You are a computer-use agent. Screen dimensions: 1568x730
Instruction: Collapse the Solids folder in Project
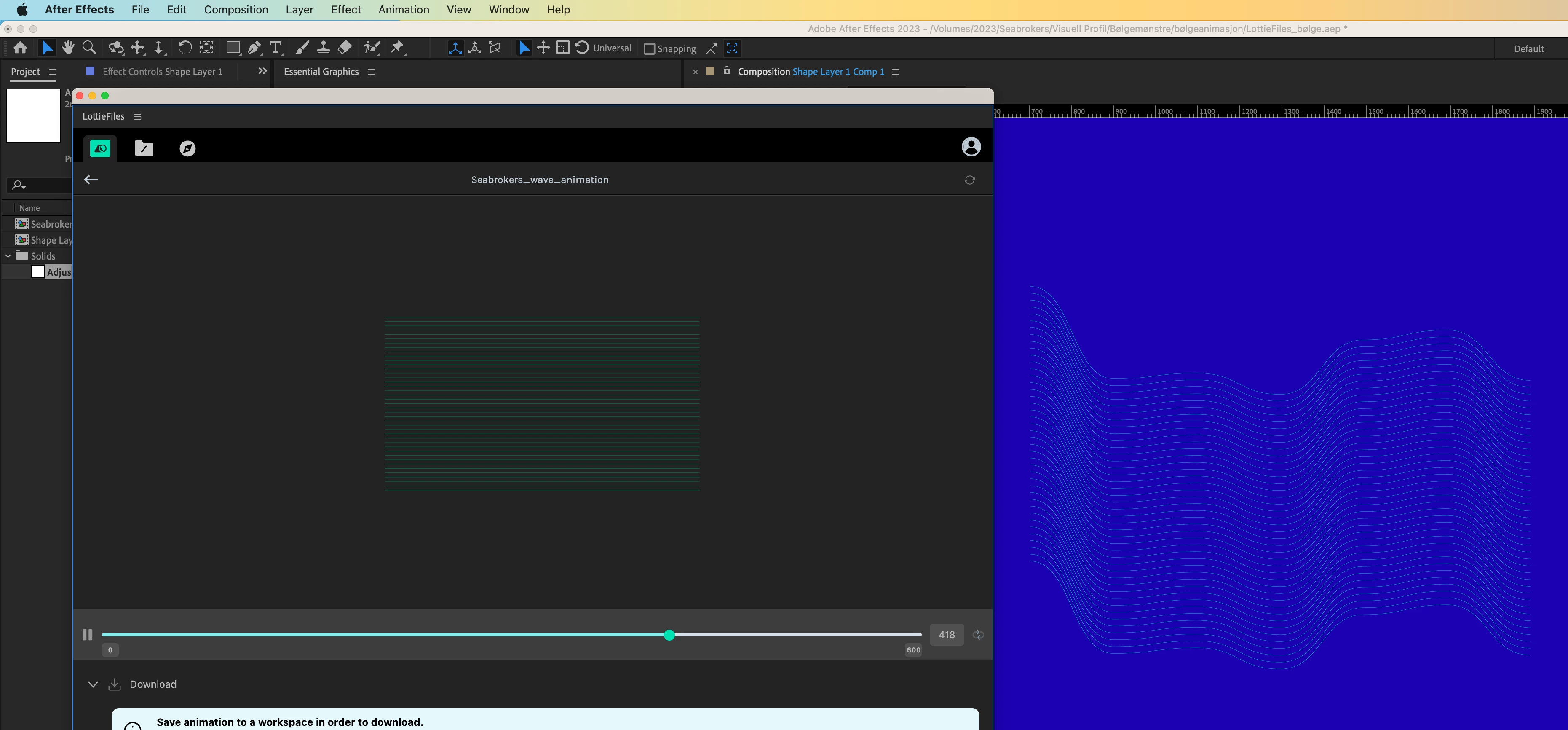(8, 256)
